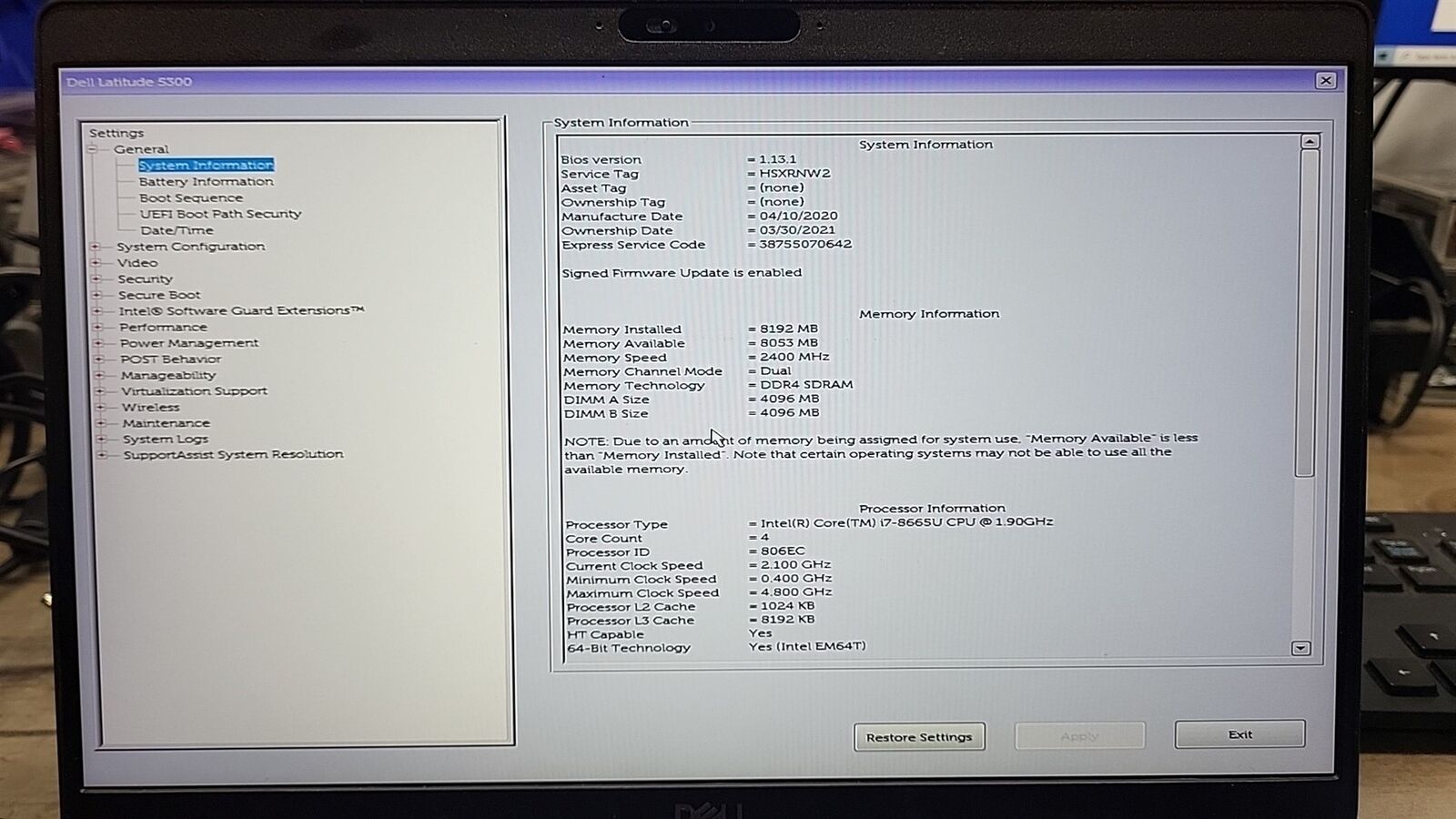This screenshot has height=819, width=1456.
Task: Open Battery Information settings
Action: coord(207,182)
